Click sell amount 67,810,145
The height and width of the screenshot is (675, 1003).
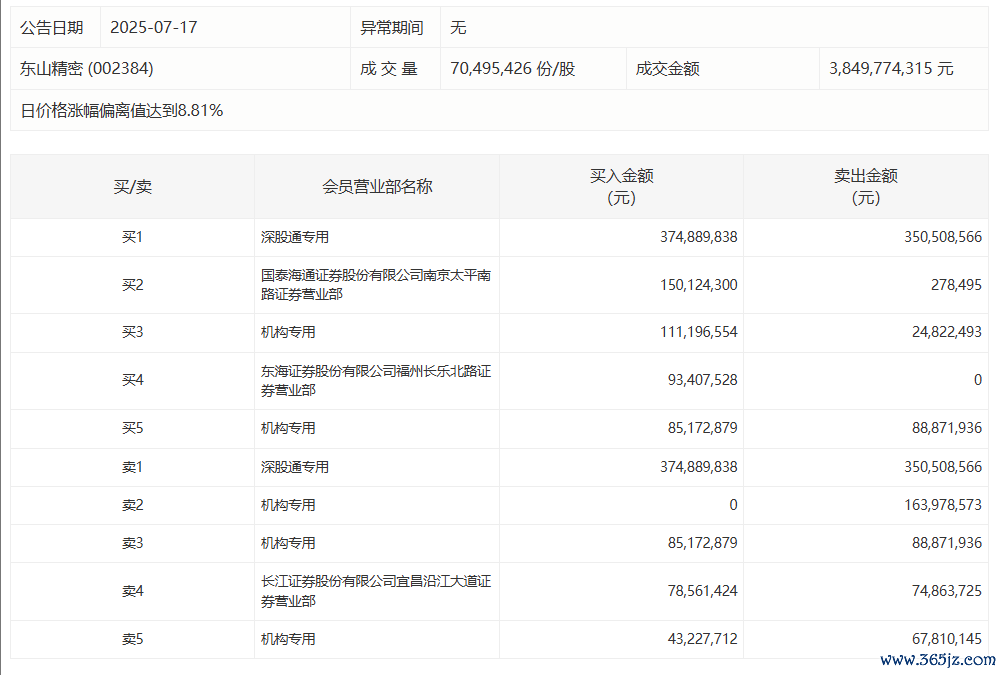click(947, 639)
